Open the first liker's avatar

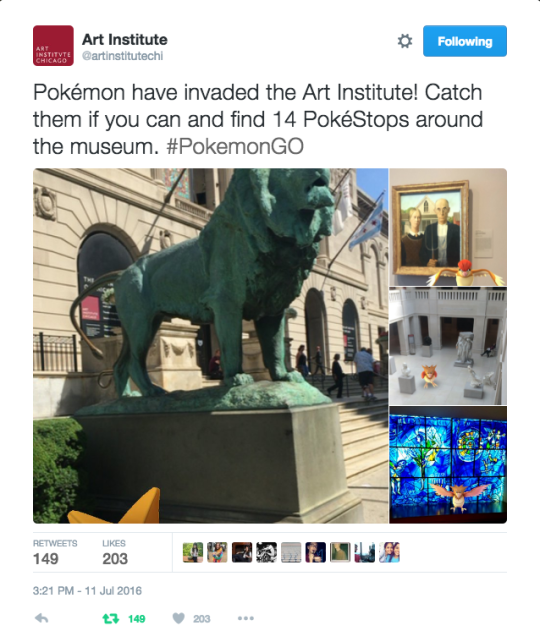[193, 552]
